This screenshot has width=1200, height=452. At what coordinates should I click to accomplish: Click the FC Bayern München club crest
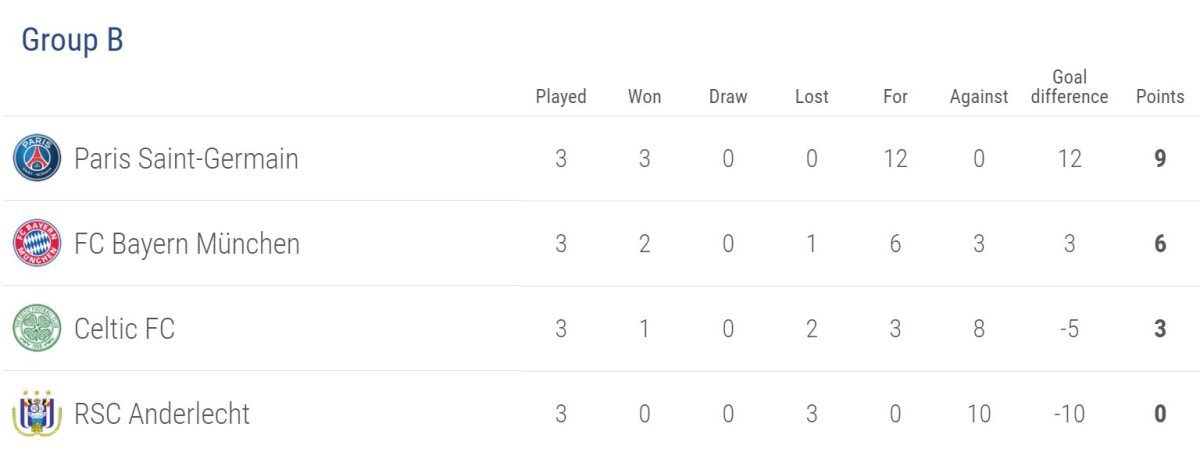[37, 244]
